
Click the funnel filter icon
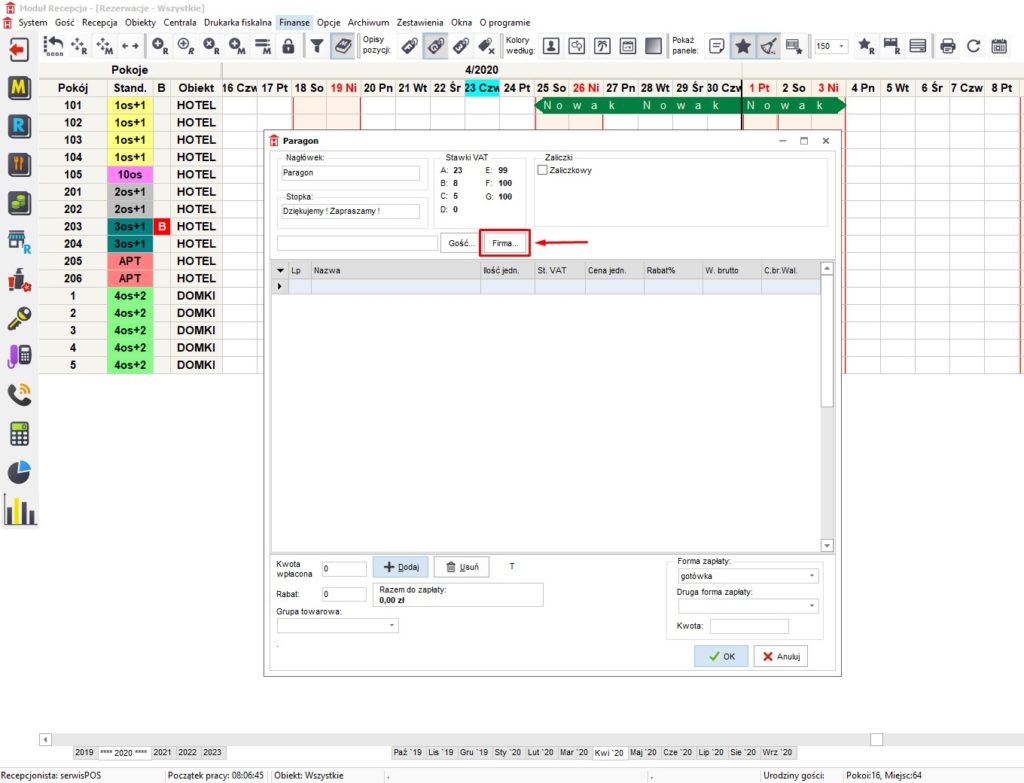tap(316, 46)
